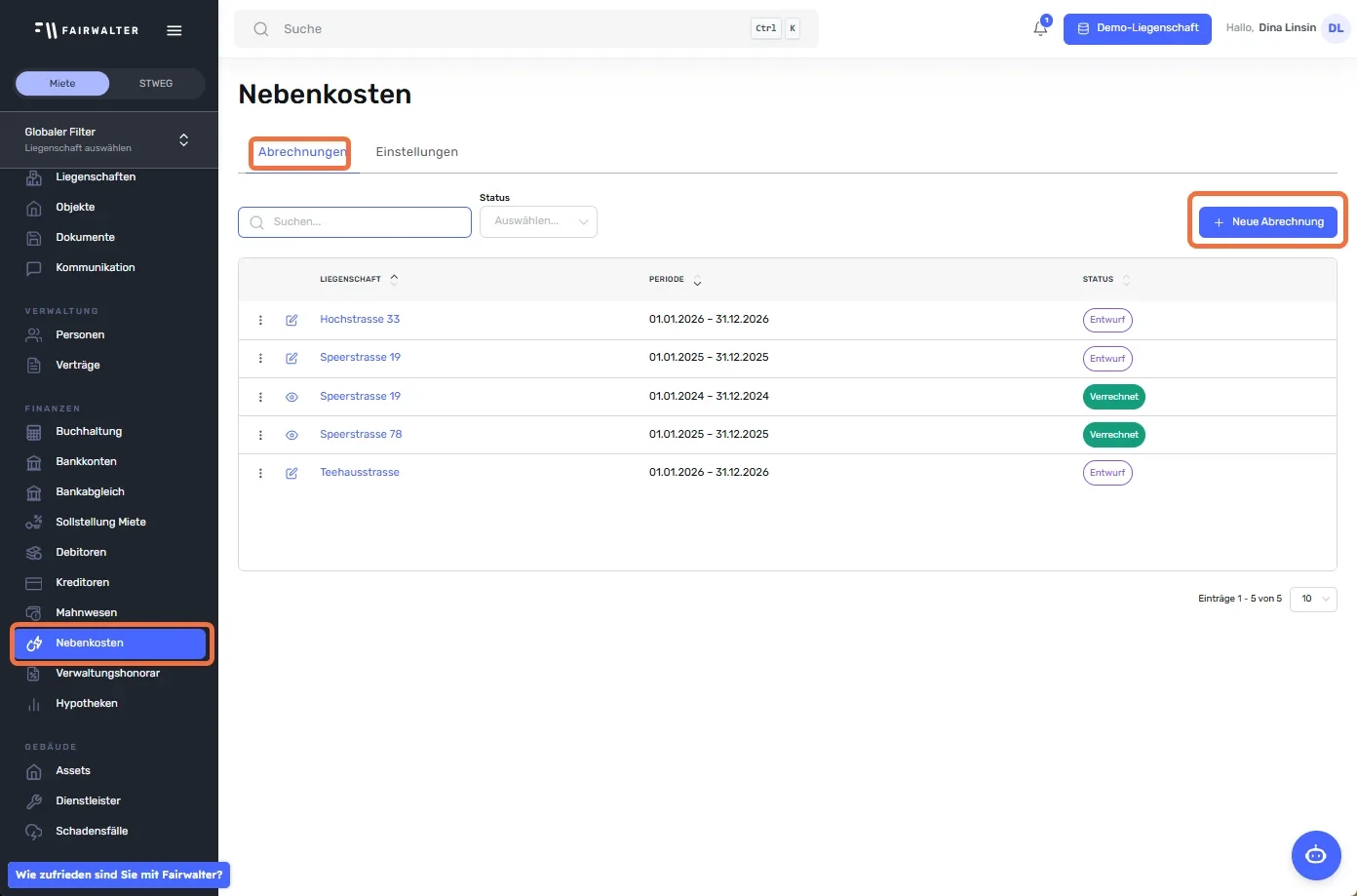The height and width of the screenshot is (896, 1357).
Task: Open the Status filter dropdown
Action: (538, 221)
